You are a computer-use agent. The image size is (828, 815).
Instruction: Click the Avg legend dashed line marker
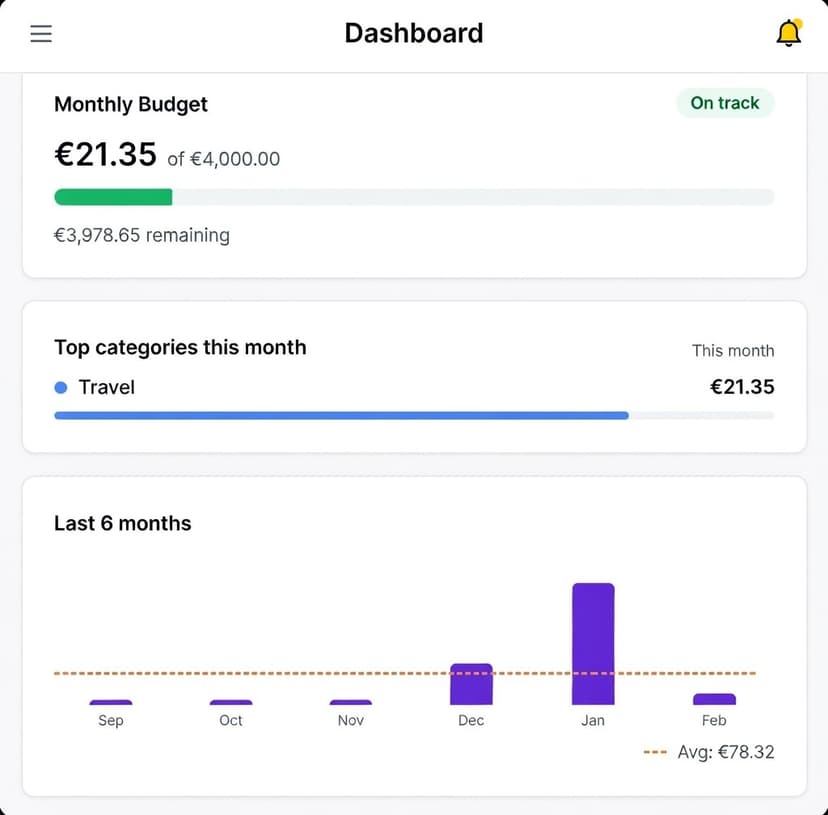point(654,752)
